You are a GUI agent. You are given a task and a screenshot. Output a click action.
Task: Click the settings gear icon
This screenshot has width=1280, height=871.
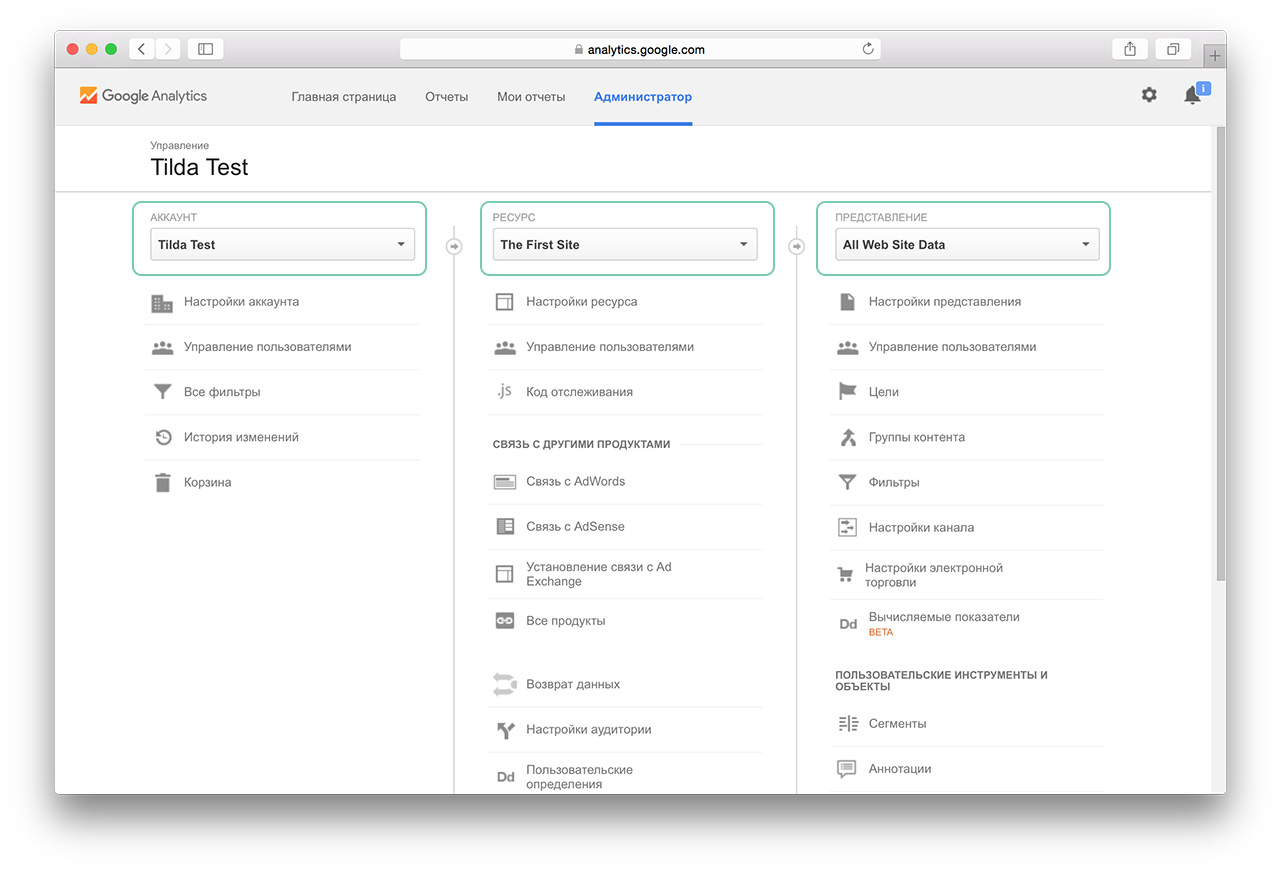click(1149, 95)
